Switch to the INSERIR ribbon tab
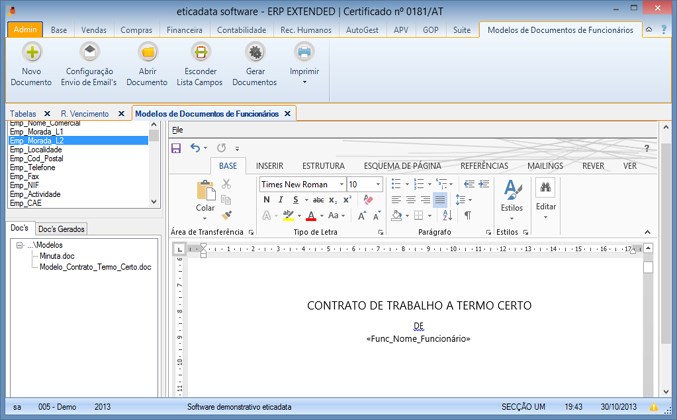This screenshot has width=677, height=420. pyautogui.click(x=269, y=166)
